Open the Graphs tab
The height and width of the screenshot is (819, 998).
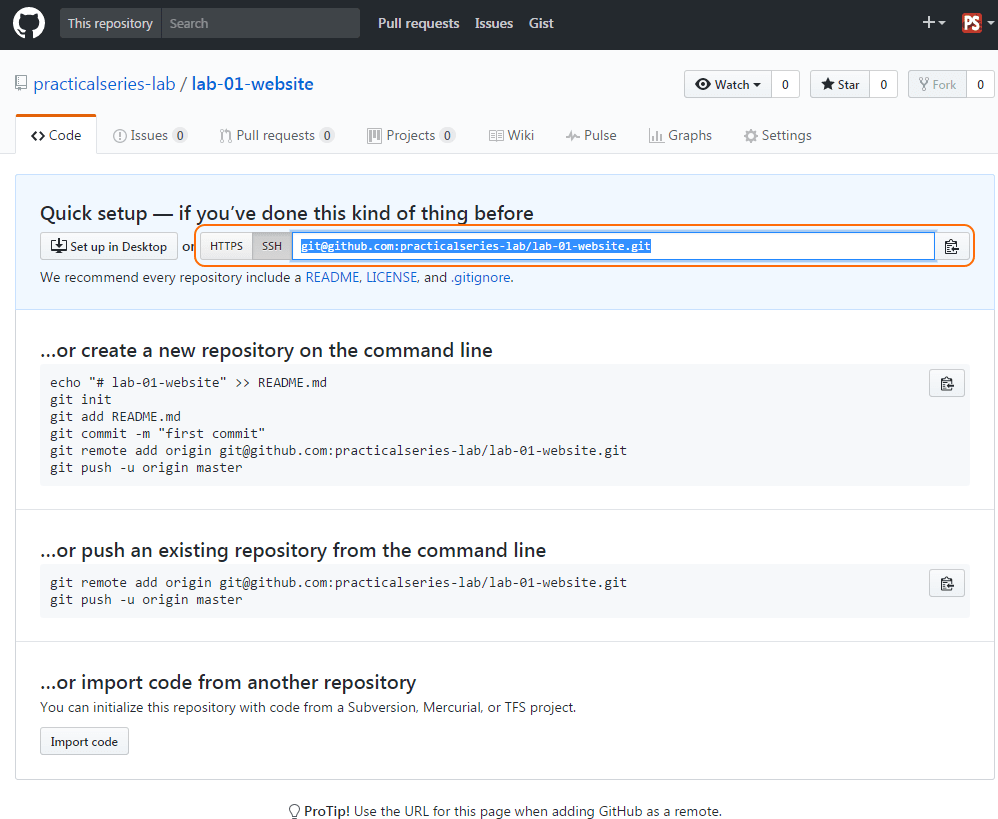coord(680,136)
